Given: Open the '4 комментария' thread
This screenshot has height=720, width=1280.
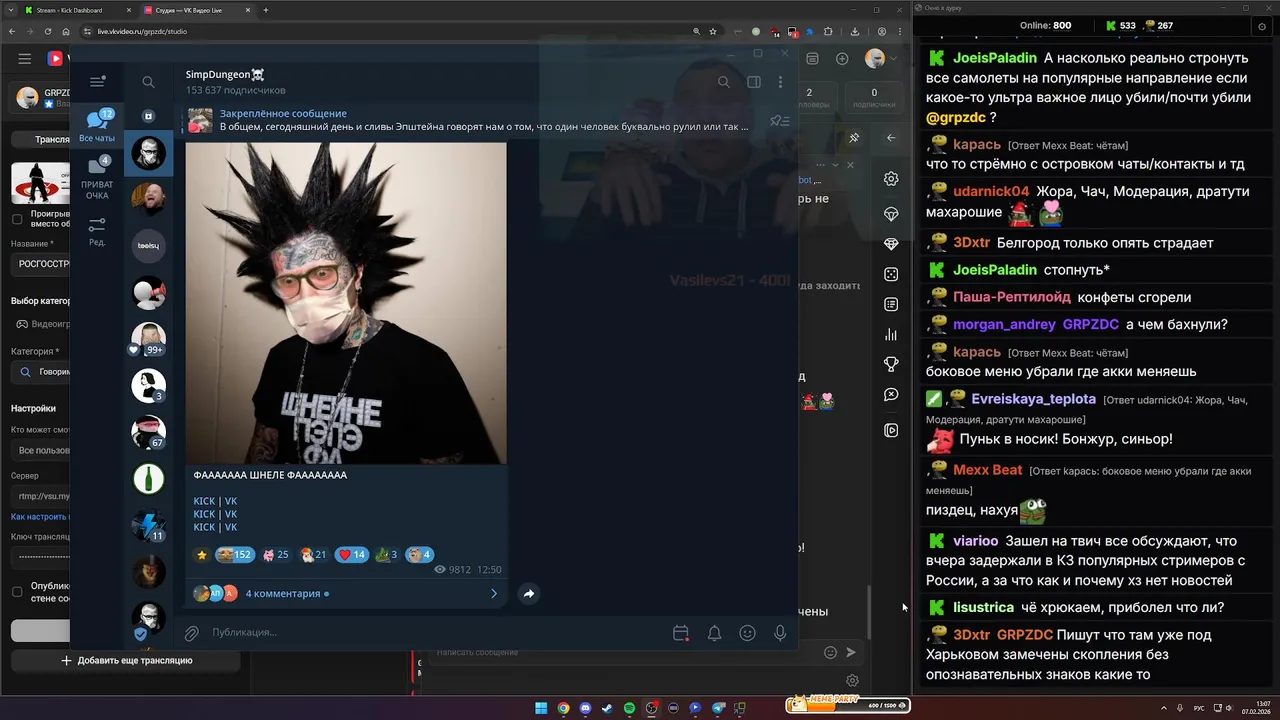Looking at the screenshot, I should pos(346,593).
